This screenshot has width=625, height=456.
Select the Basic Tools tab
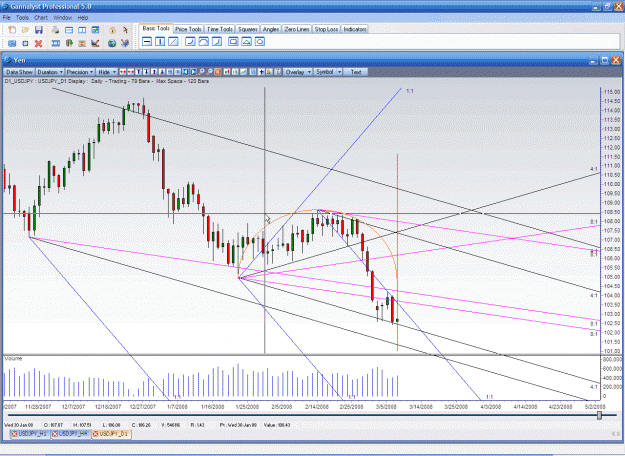[x=156, y=28]
